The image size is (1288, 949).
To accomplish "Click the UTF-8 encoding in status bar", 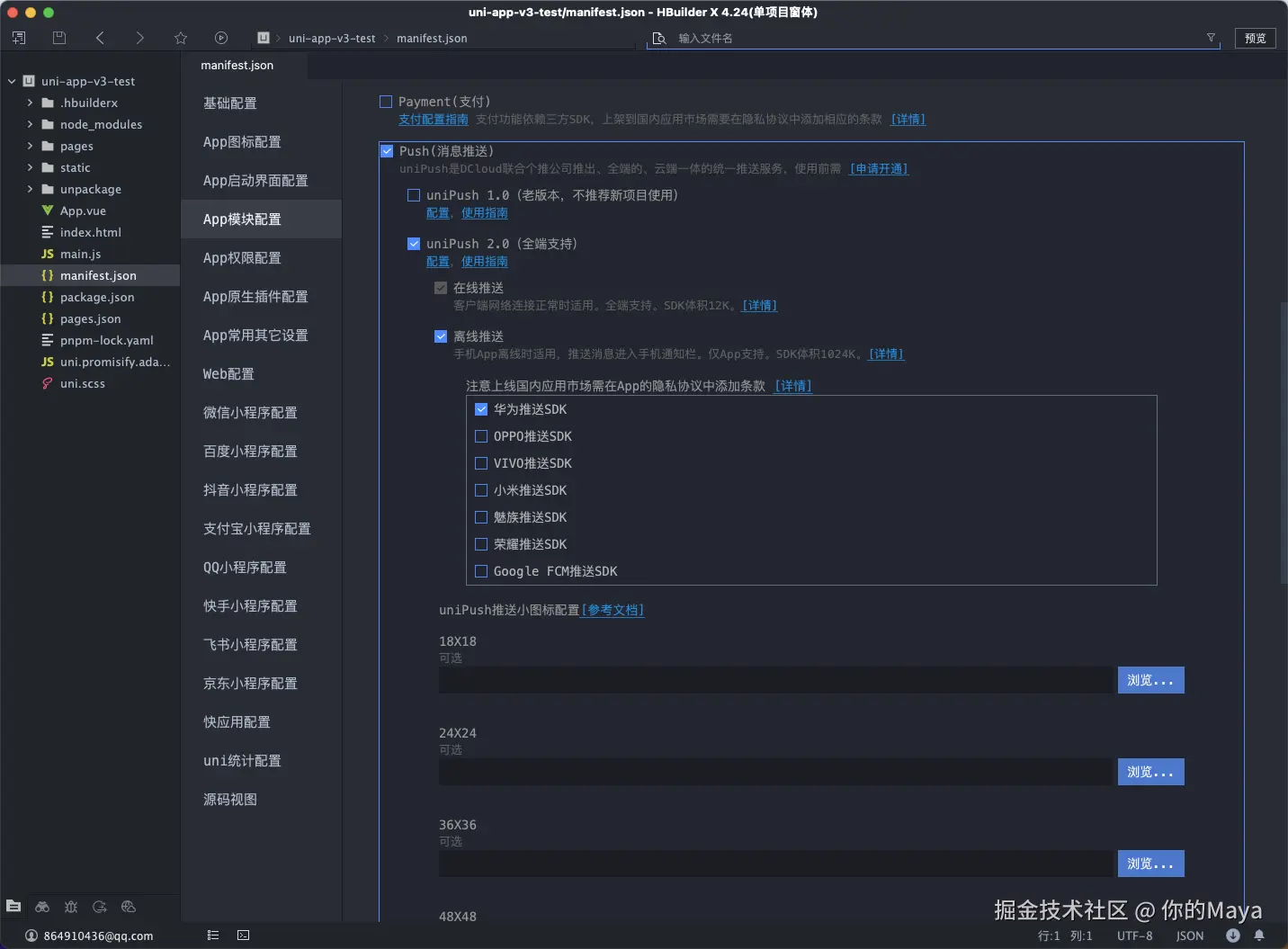I will (x=1134, y=936).
